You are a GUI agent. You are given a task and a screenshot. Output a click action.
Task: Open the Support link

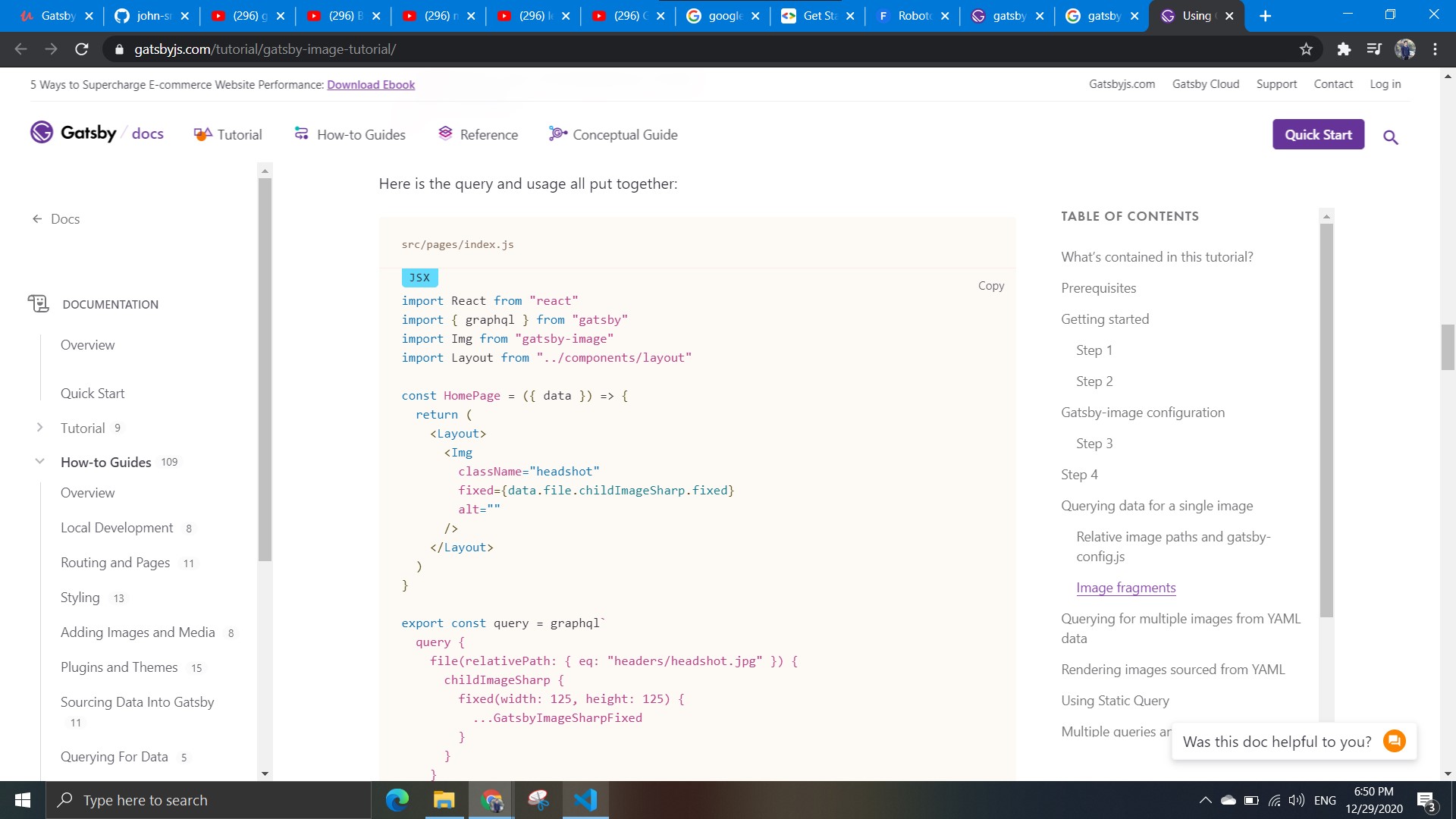coord(1276,84)
